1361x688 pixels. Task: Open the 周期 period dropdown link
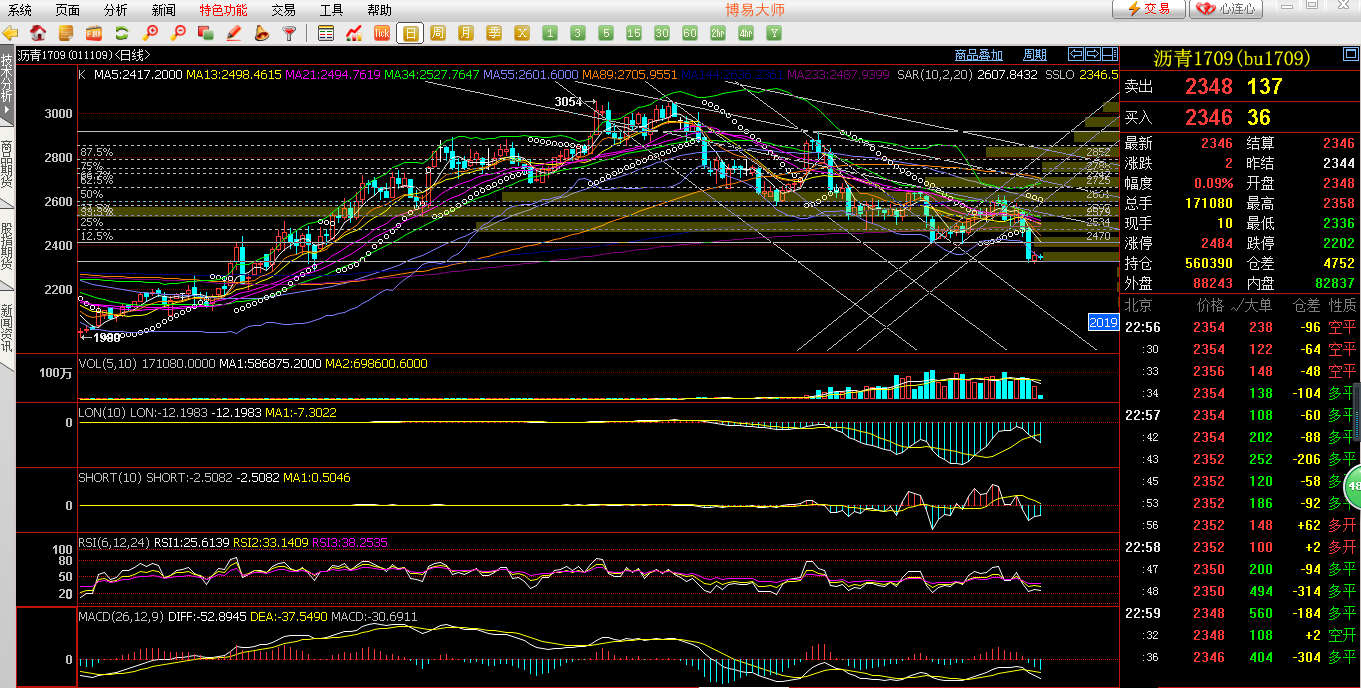click(x=1035, y=55)
